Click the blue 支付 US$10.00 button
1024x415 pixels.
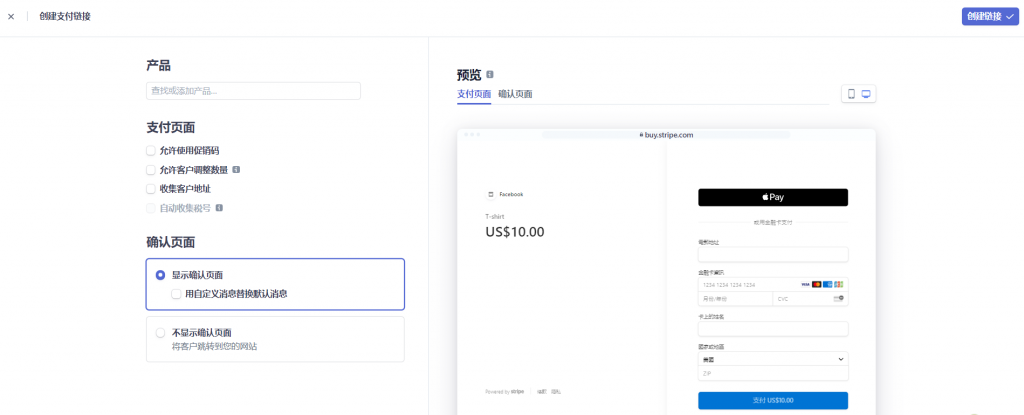pyautogui.click(x=773, y=400)
